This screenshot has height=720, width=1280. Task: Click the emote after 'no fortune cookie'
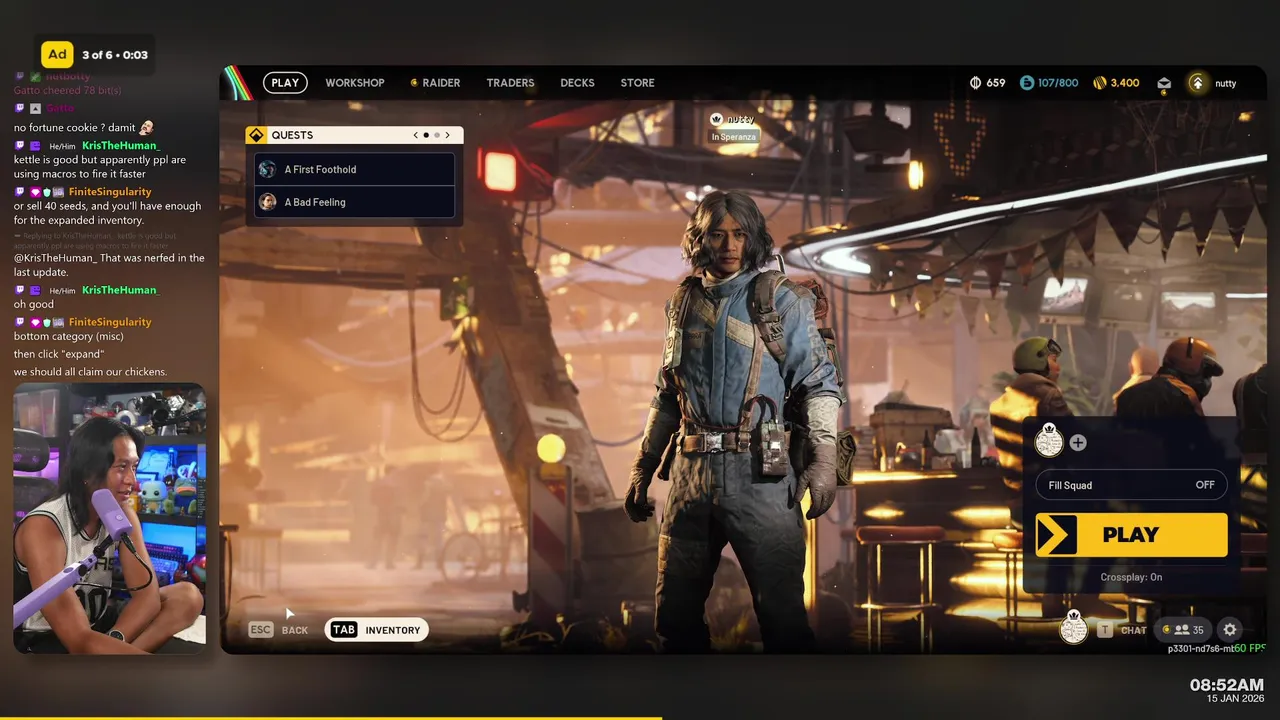pos(146,127)
